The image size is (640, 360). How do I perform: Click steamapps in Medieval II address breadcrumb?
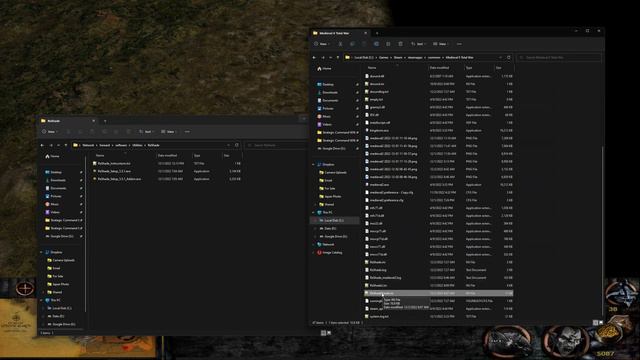tap(415, 58)
